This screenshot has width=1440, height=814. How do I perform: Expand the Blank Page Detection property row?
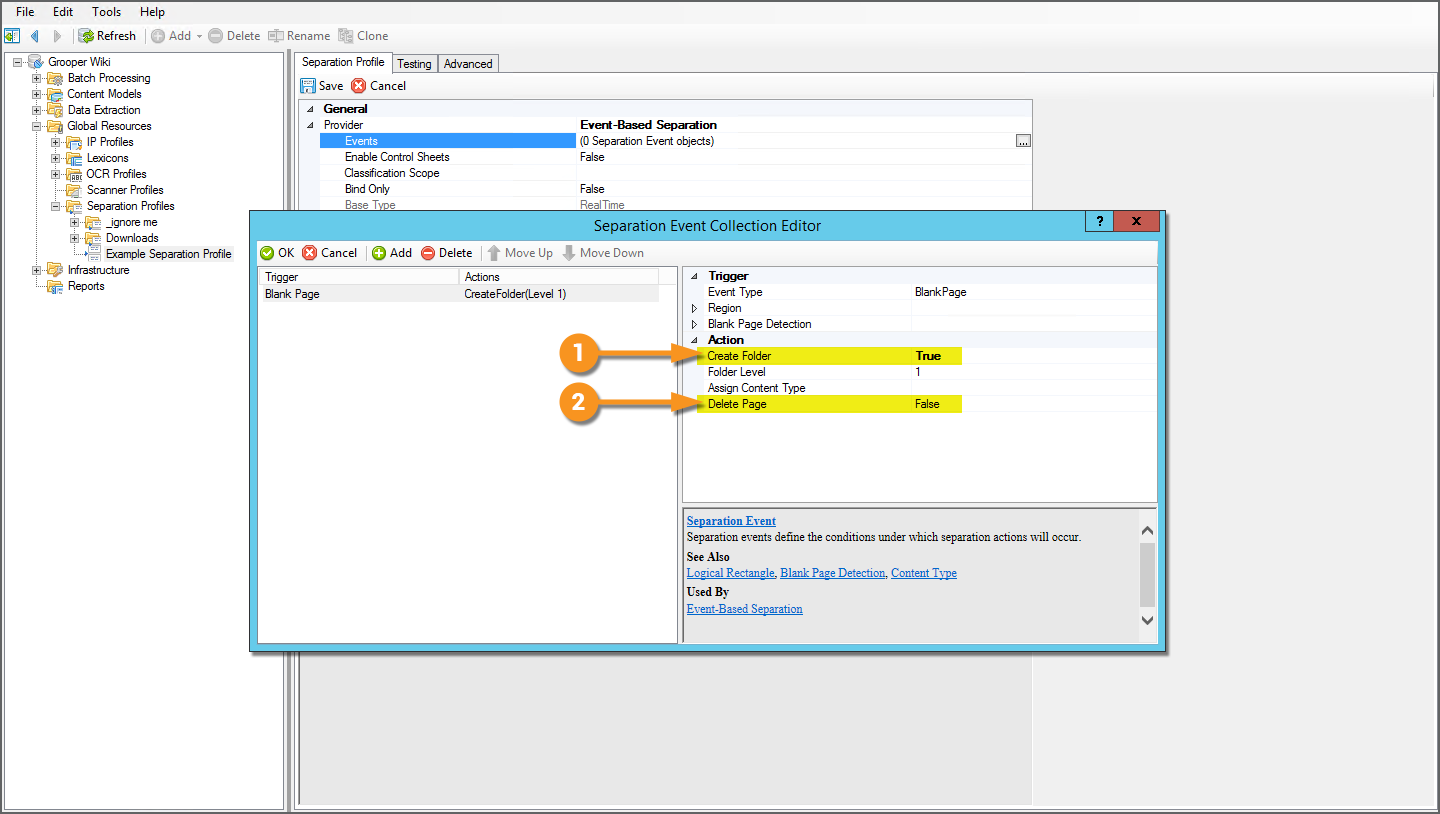pos(695,324)
